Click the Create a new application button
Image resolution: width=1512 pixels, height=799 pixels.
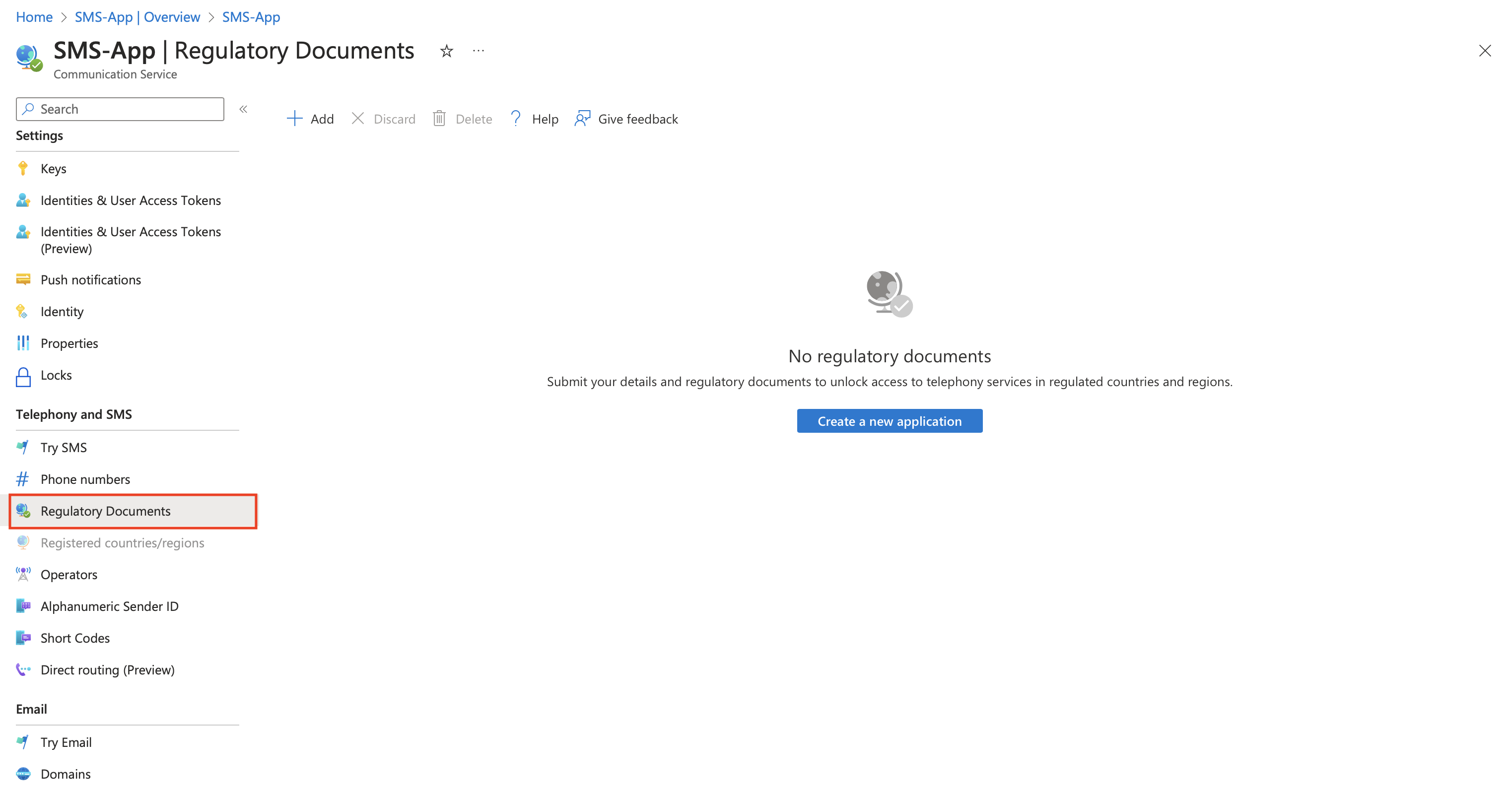(x=889, y=421)
